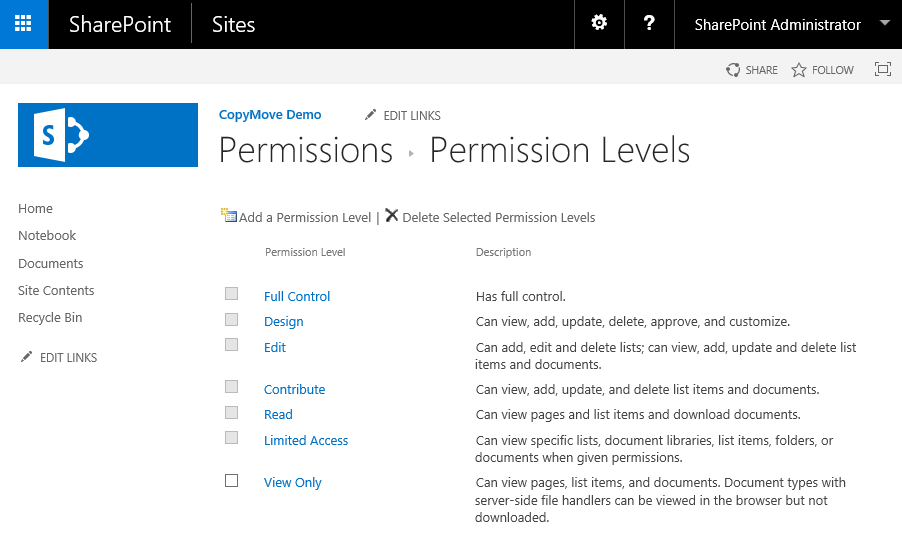The image size is (902, 537).
Task: Follow this site using star icon
Action: [799, 70]
